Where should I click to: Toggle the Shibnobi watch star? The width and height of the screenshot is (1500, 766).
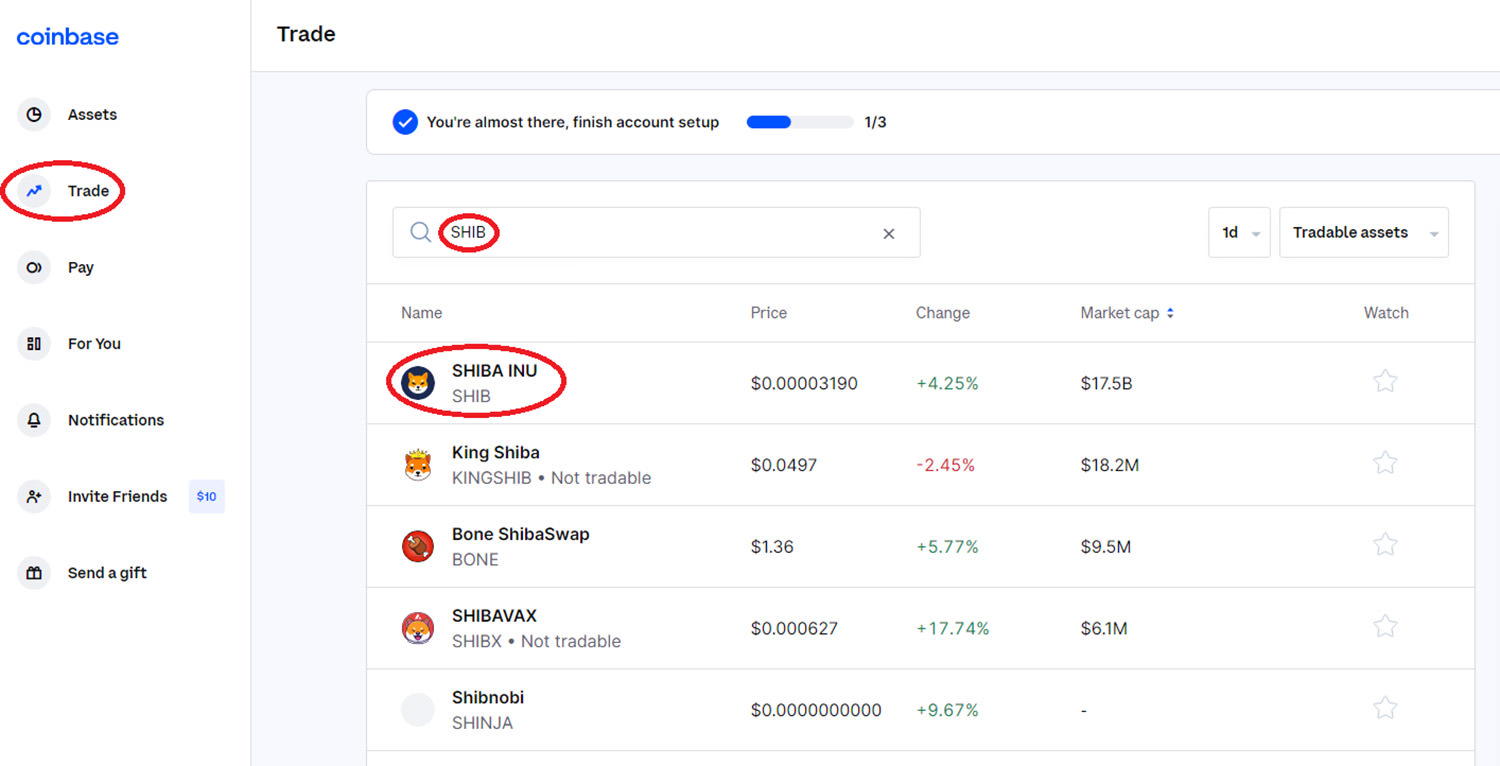point(1385,709)
